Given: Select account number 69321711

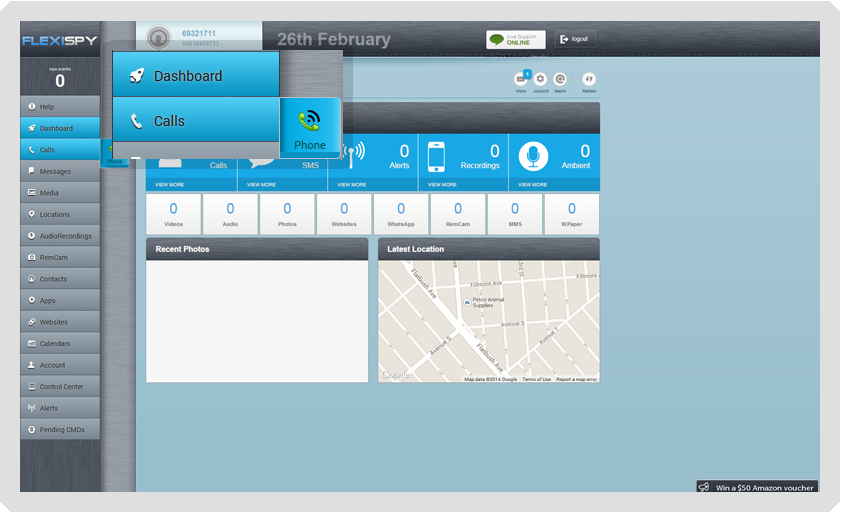Looking at the screenshot, I should coord(198,33).
